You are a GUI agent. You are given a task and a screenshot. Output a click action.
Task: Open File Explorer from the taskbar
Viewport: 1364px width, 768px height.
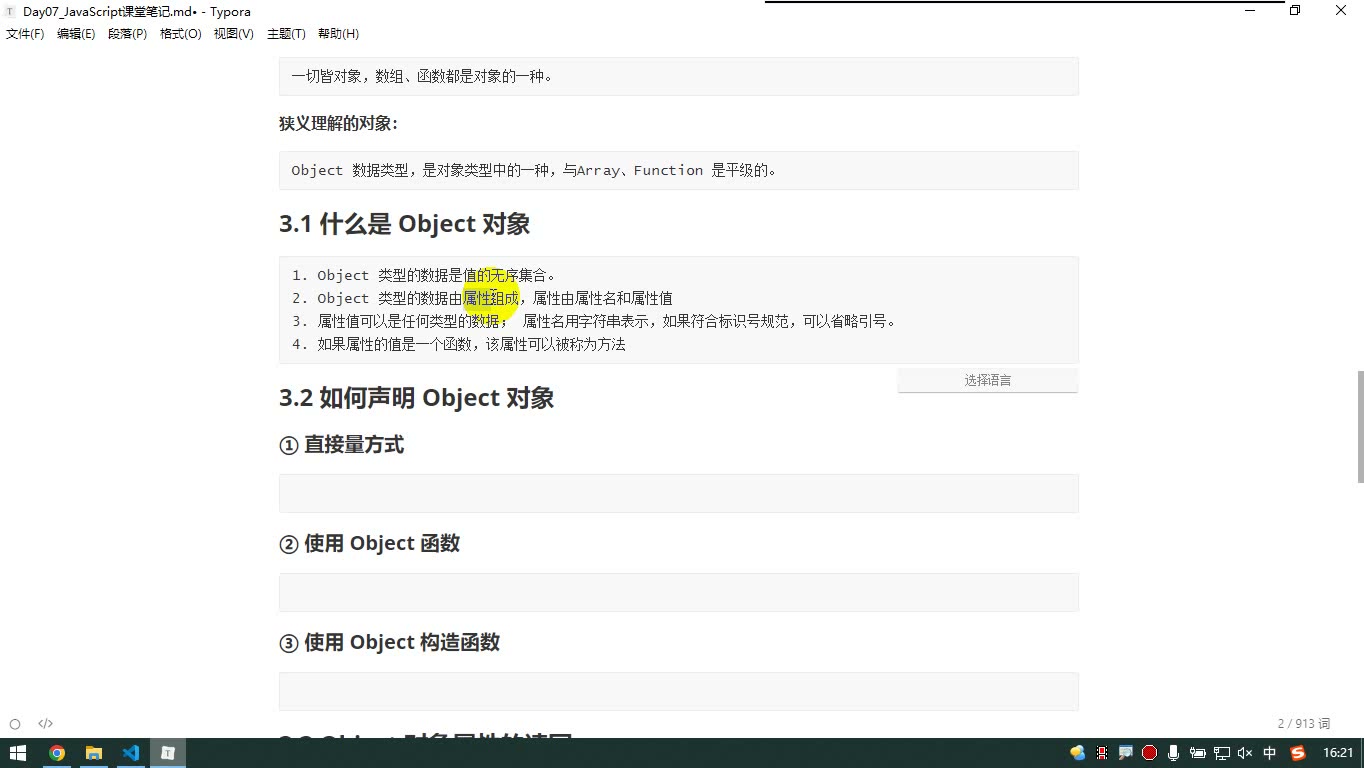tap(94, 753)
